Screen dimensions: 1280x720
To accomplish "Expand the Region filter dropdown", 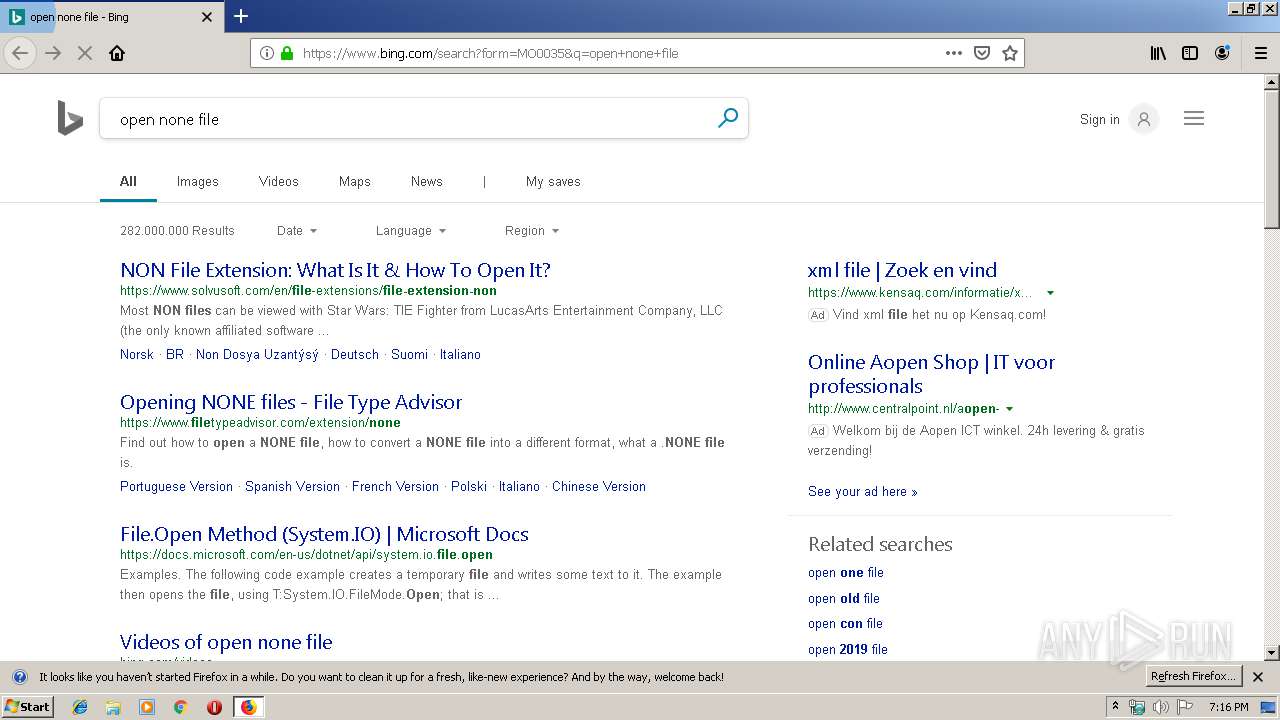I will tap(532, 231).
